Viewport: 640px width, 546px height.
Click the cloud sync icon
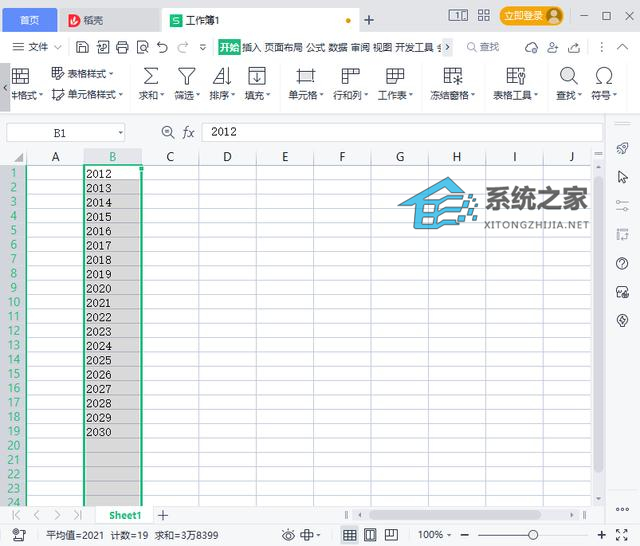(x=531, y=47)
